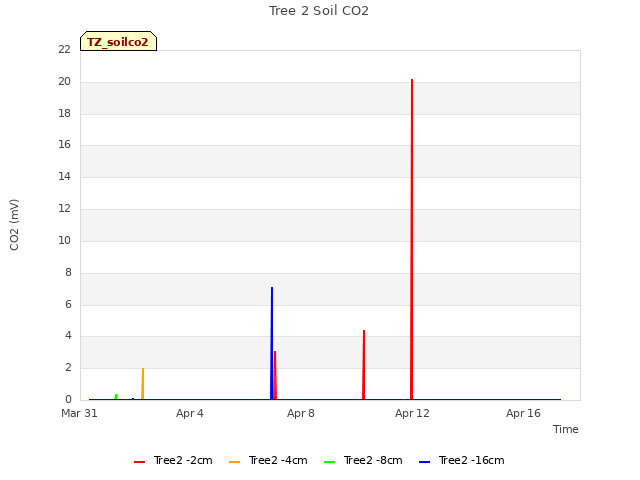The height and width of the screenshot is (480, 640).
Task: Toggle the Tree2 -4cm legend entry
Action: 268,460
